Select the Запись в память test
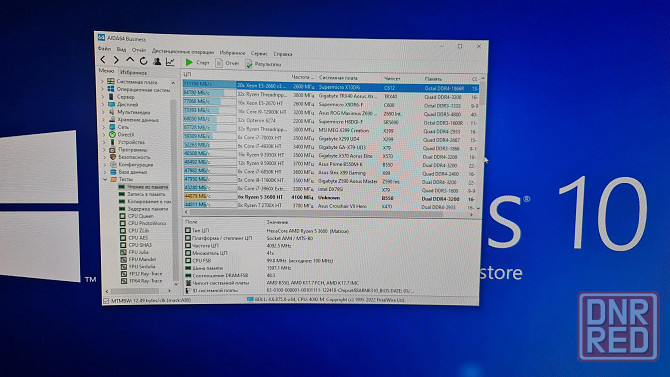The height and width of the screenshot is (377, 670). coord(146,194)
